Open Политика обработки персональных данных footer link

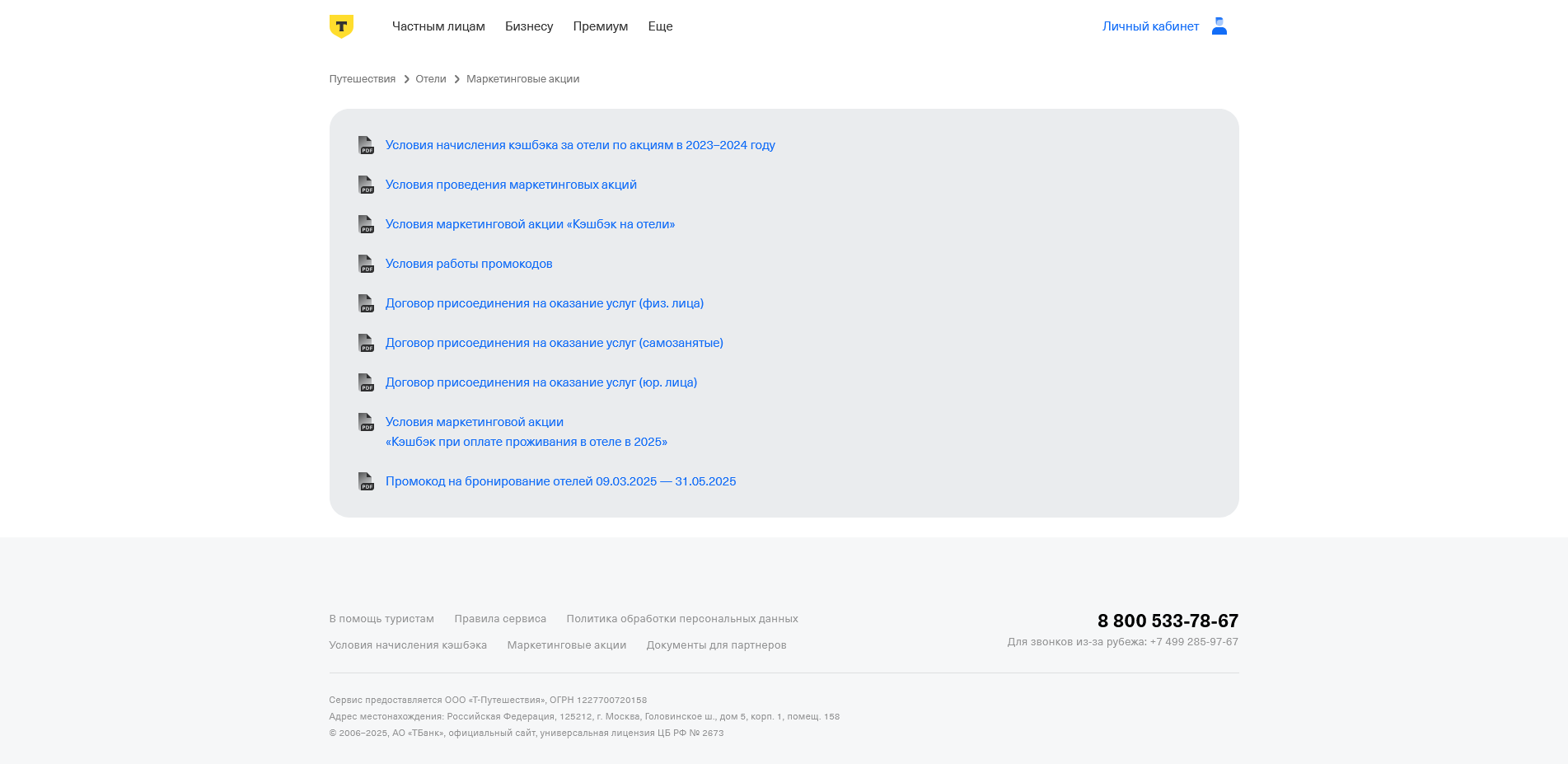(681, 619)
